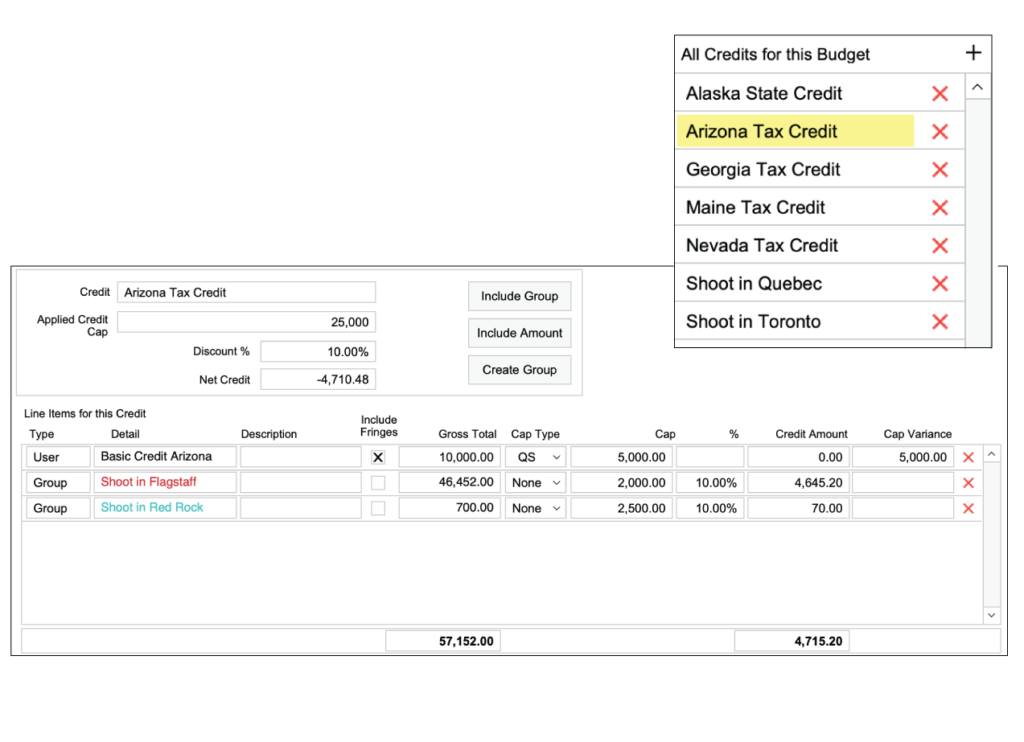The width and height of the screenshot is (1024, 742).
Task: Open Cap Type dropdown for Shoot in Flagstaff
Action: [x=535, y=483]
